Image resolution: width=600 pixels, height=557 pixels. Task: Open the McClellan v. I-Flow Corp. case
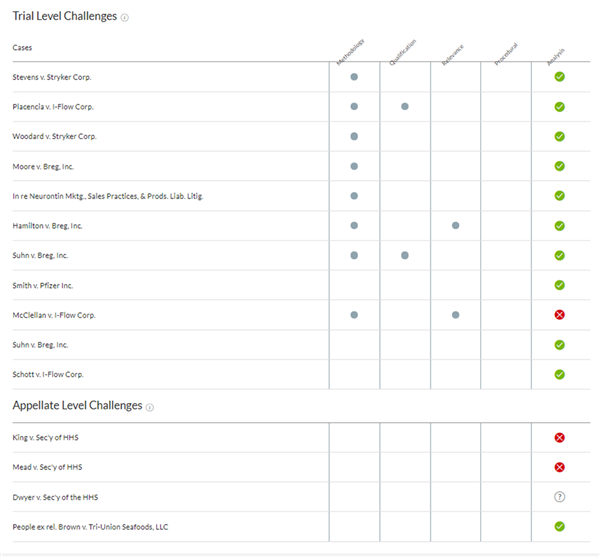54,315
